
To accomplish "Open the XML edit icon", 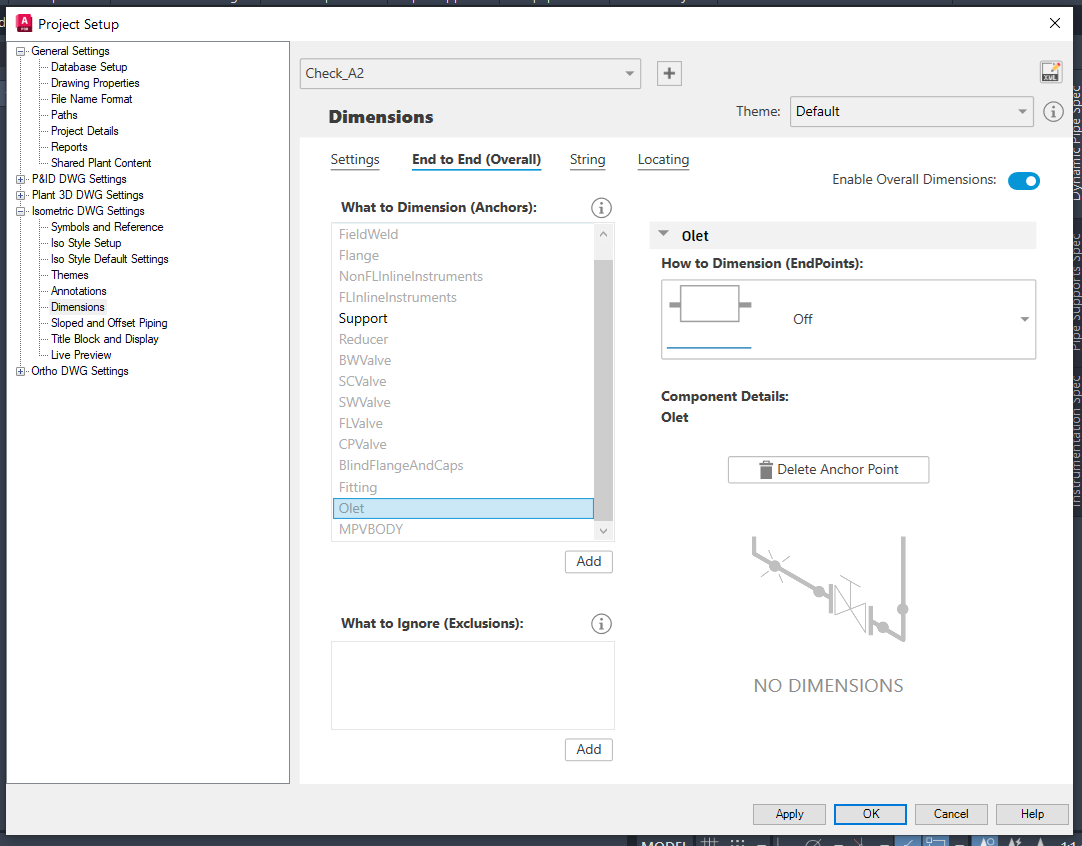I will click(x=1050, y=72).
